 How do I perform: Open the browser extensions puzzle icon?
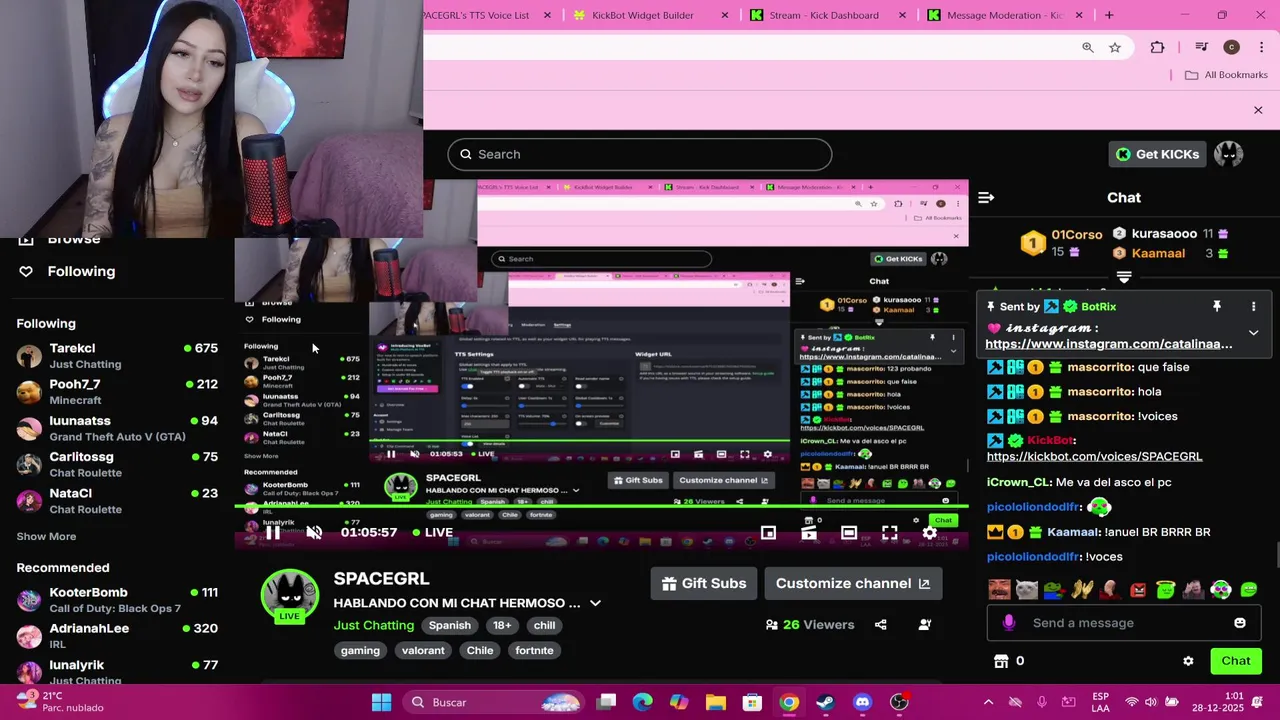tap(1158, 47)
